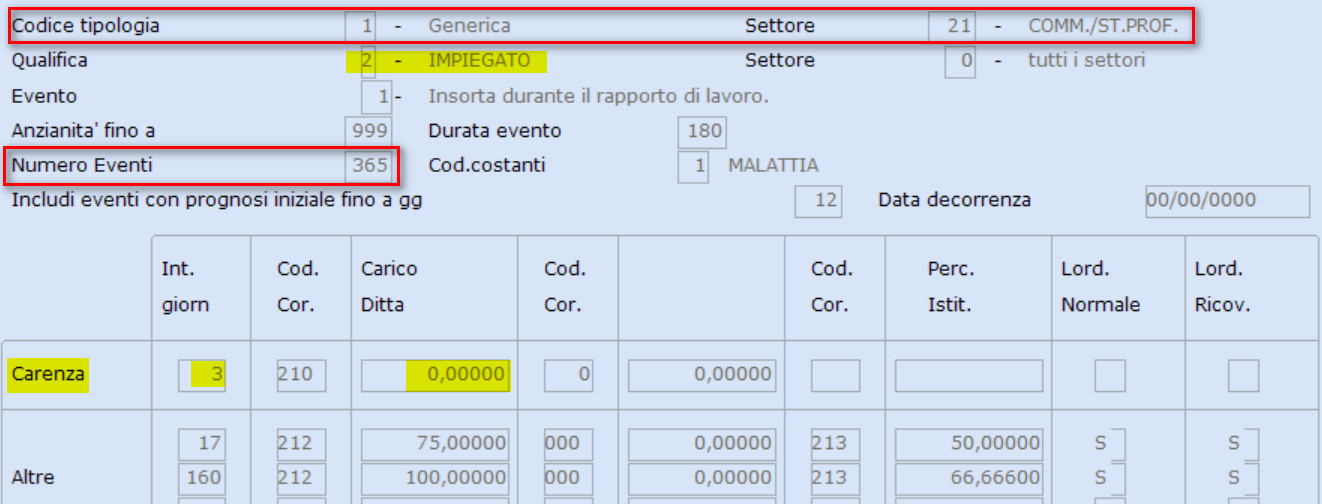
Task: Click the Evento code field
Action: pyautogui.click(x=377, y=97)
